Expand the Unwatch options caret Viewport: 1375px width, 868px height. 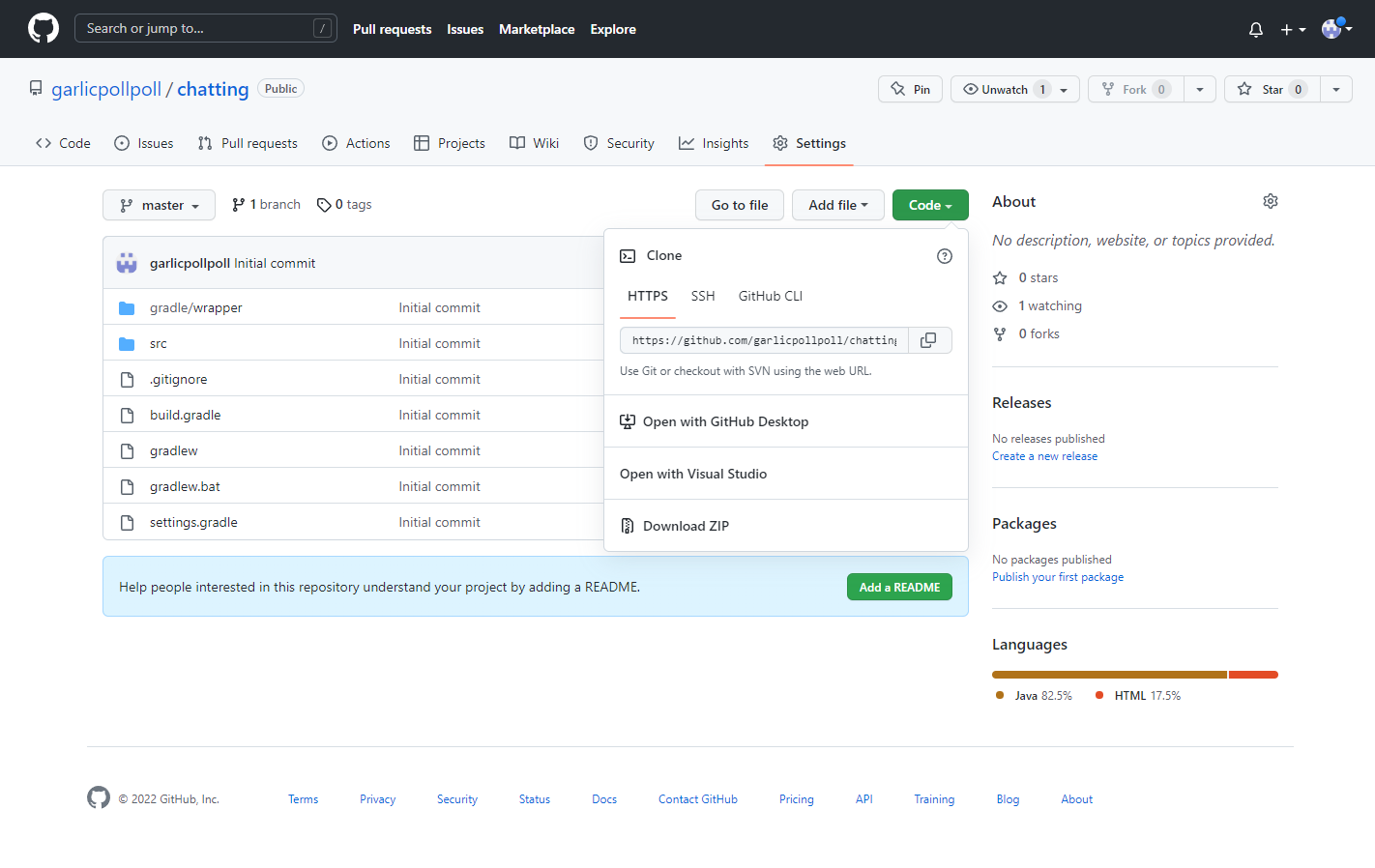(1064, 90)
